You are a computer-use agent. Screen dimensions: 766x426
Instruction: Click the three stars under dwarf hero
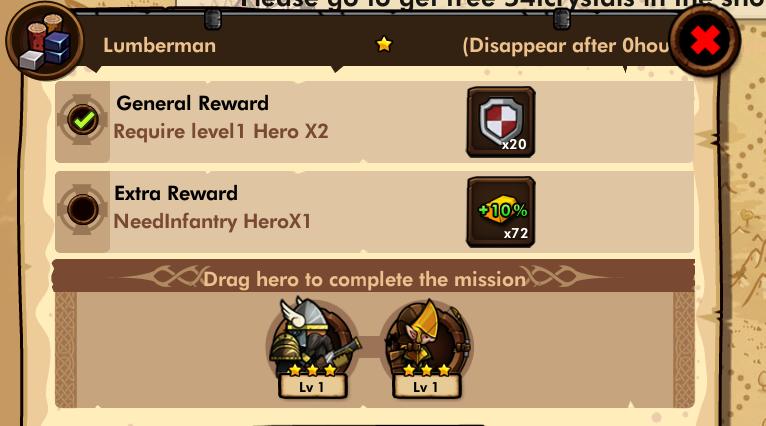point(313,370)
